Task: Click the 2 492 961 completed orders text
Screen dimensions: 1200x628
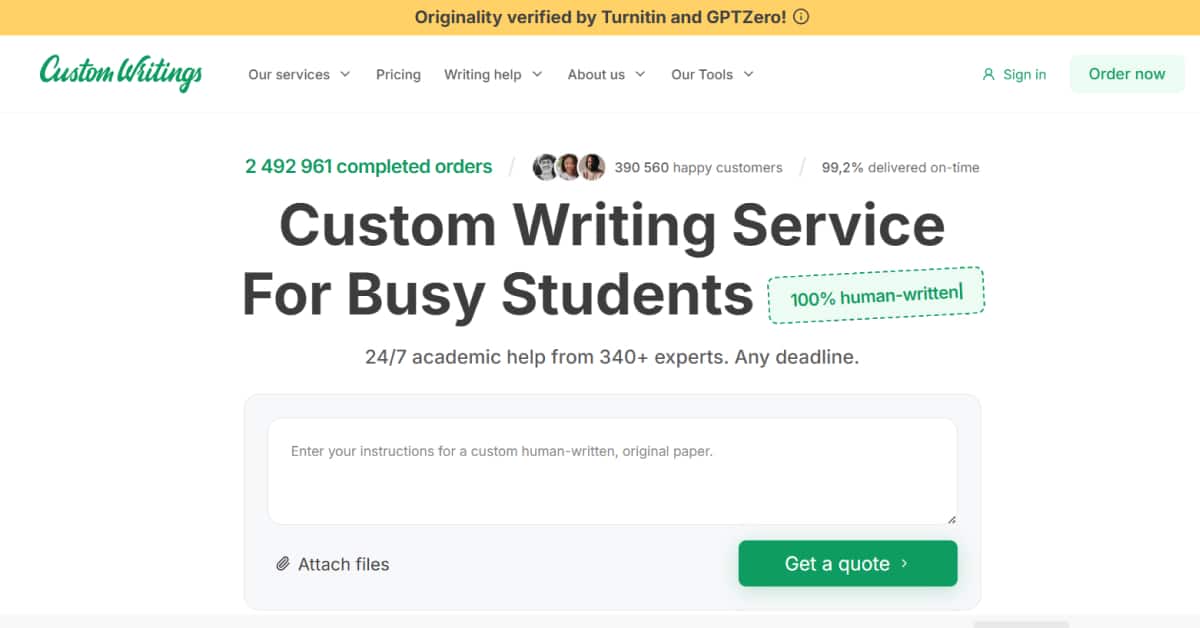Action: click(368, 167)
